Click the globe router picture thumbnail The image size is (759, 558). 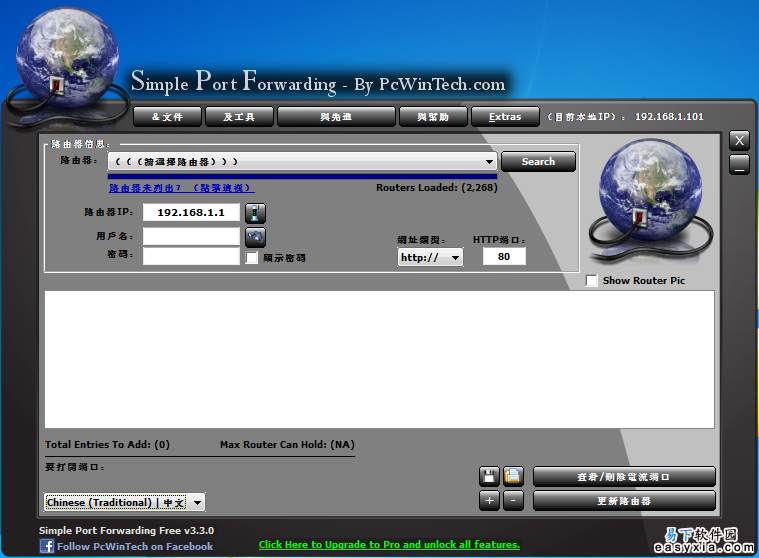tap(650, 201)
